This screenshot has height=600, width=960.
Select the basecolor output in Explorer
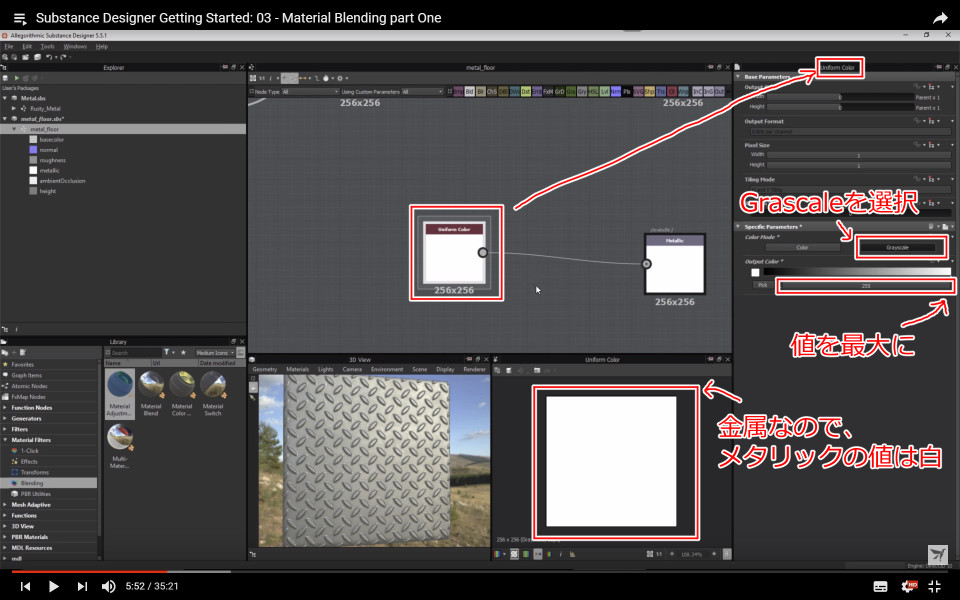51,140
